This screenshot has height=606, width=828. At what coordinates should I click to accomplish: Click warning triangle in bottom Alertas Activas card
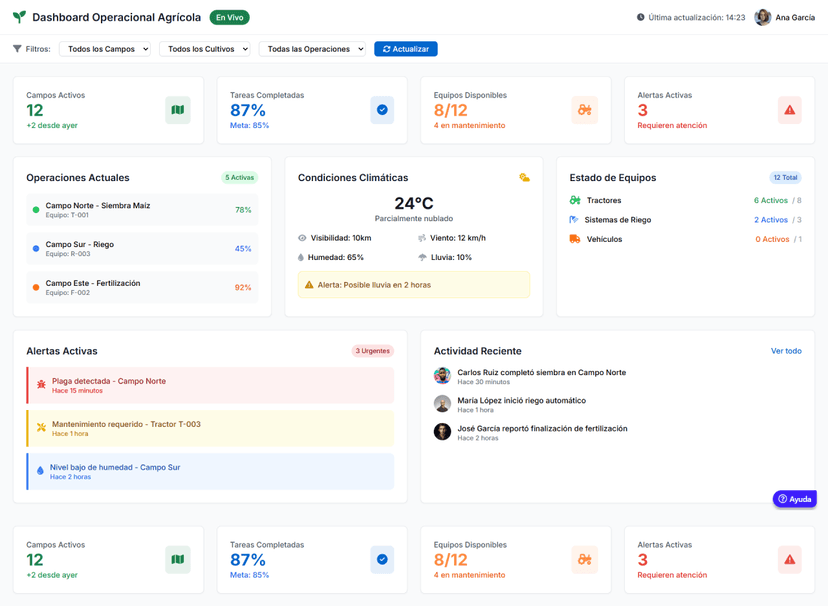[x=789, y=560]
